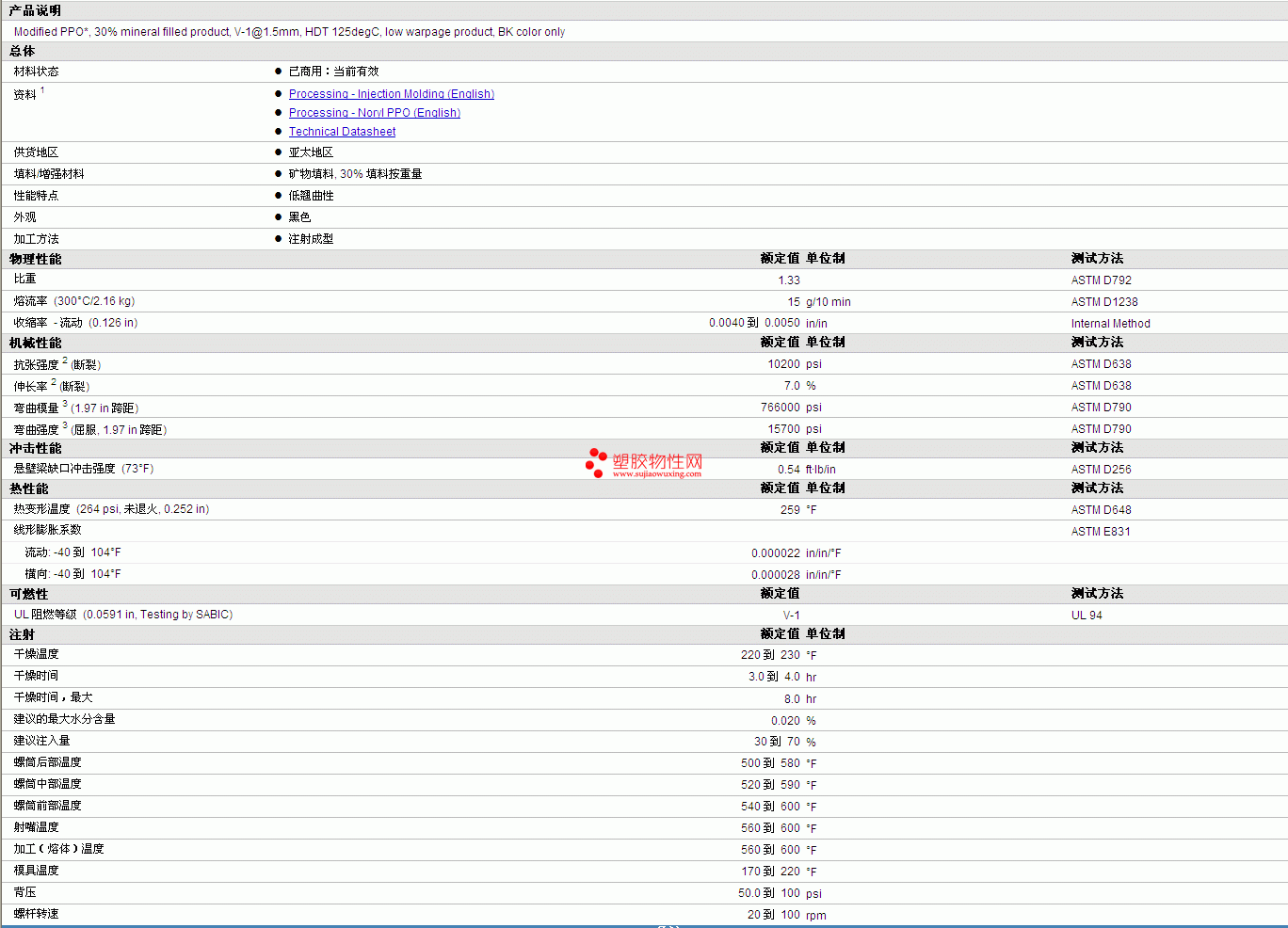Viewport: 1288px width, 928px height.
Task: Click the 'Internal Method' test method text
Action: click(1111, 324)
